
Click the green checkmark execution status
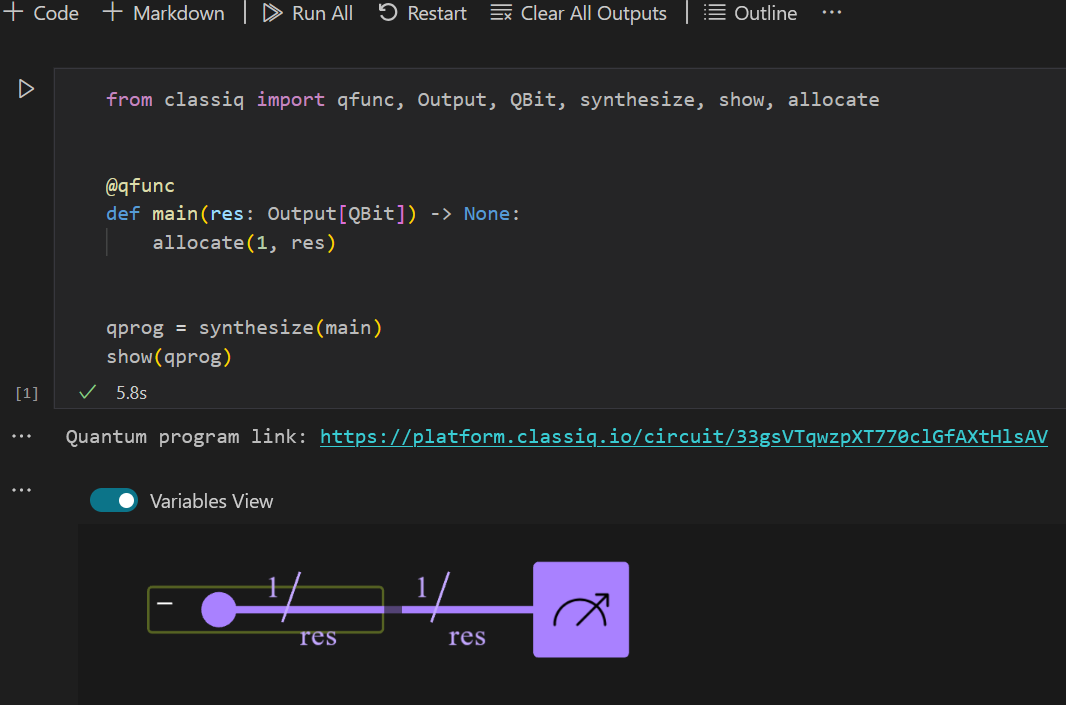(87, 392)
